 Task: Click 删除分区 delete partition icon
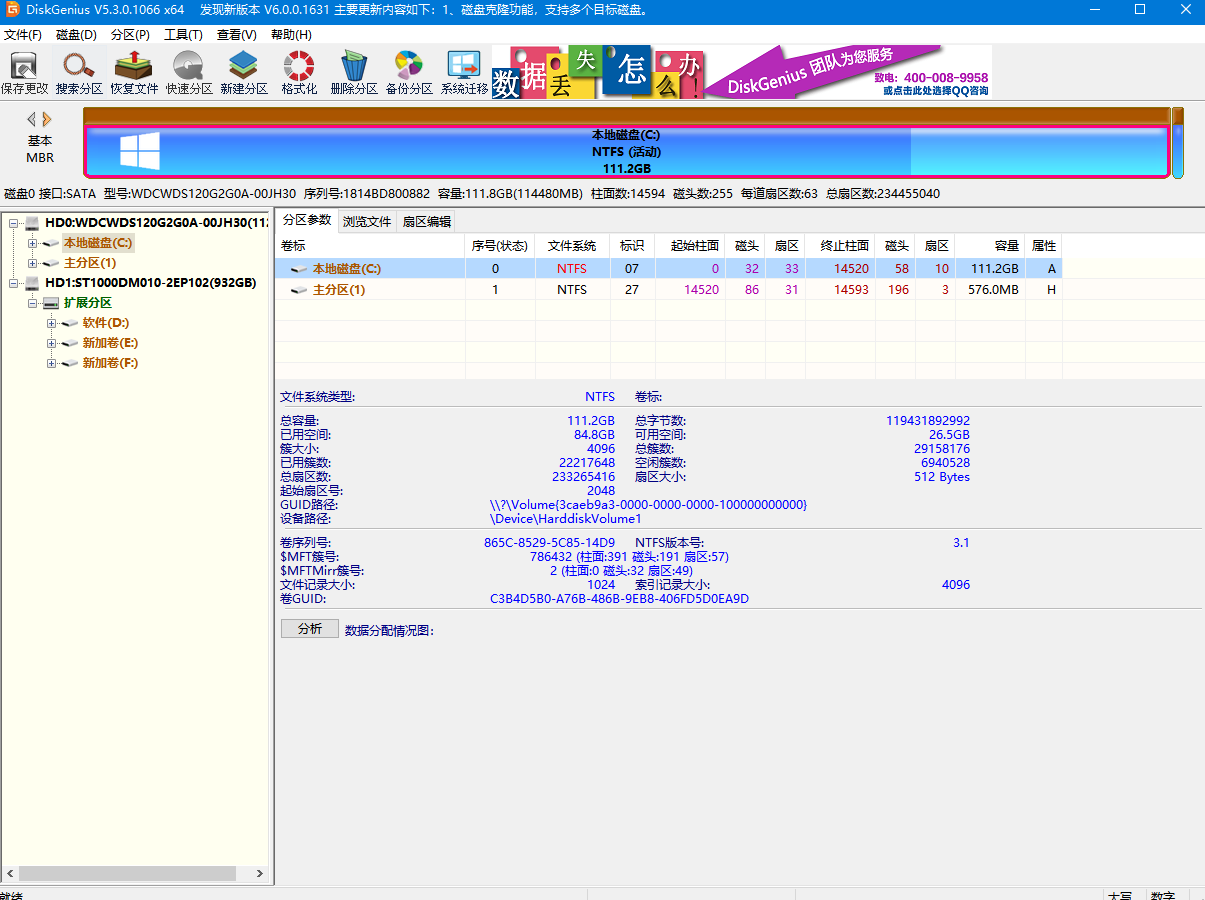[354, 71]
